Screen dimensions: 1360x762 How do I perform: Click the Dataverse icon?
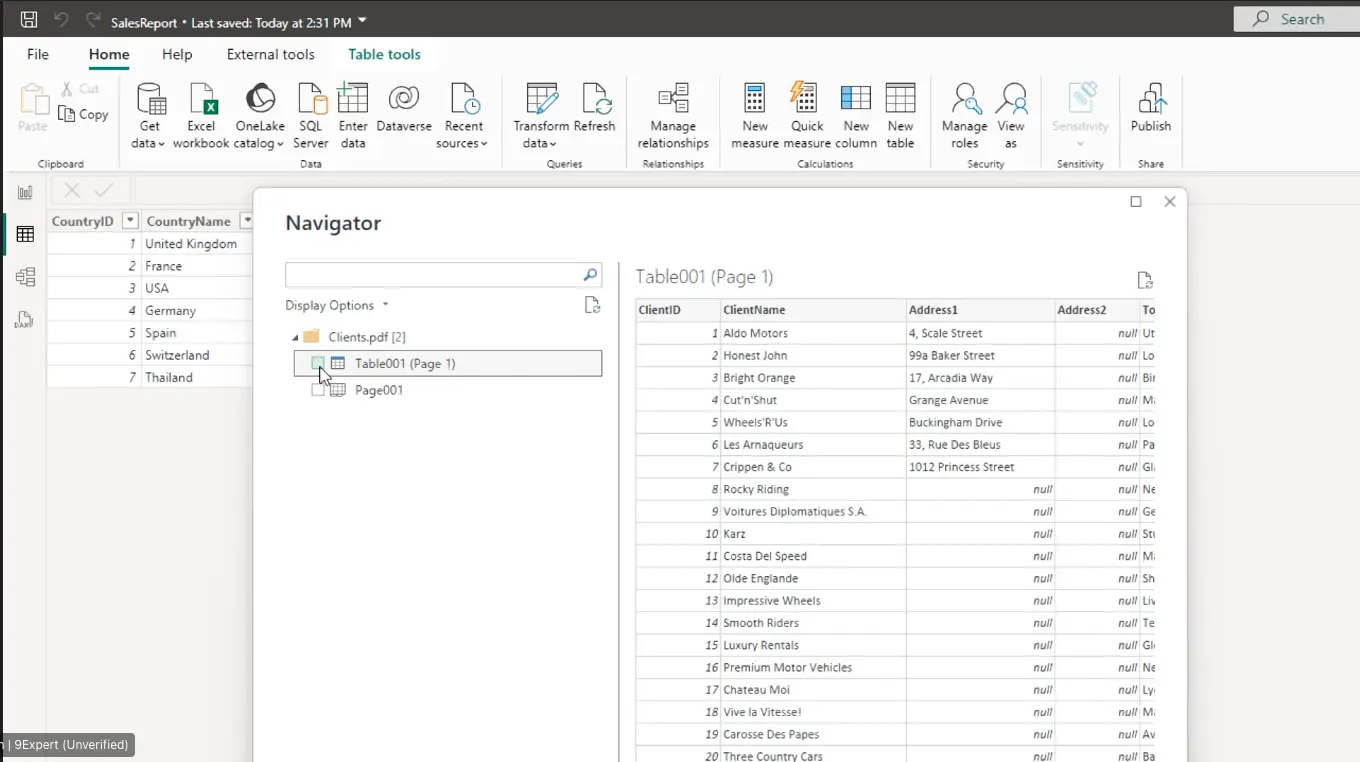(x=404, y=98)
